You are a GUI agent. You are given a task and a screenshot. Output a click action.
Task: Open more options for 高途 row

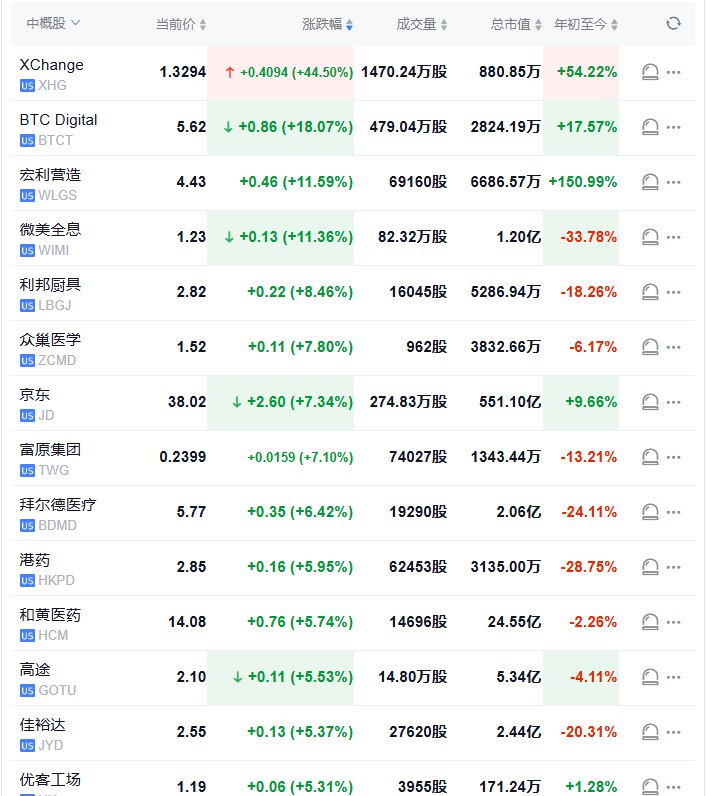tap(674, 677)
